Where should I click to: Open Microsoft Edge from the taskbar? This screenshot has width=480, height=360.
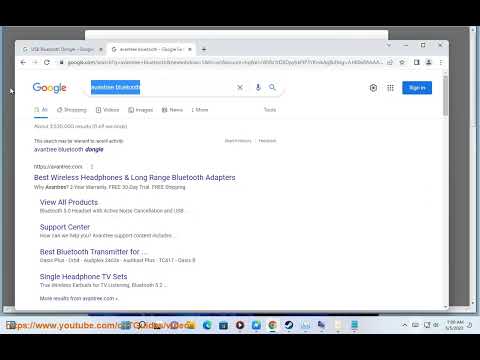point(207,325)
